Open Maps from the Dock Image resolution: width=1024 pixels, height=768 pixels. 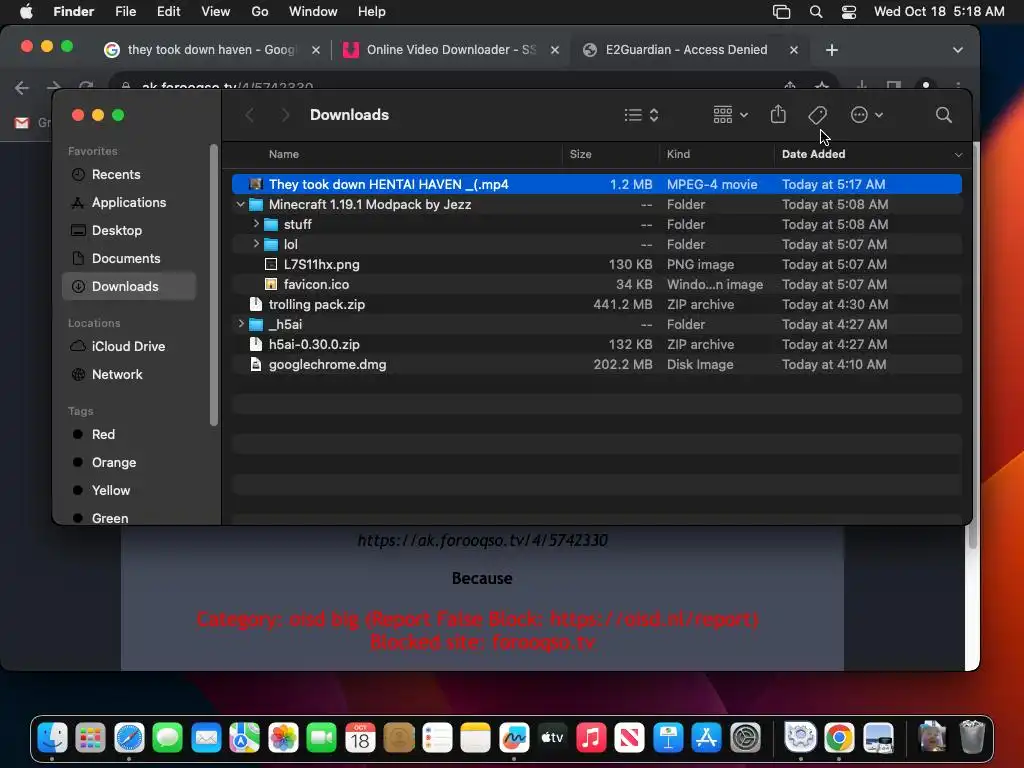tap(244, 738)
